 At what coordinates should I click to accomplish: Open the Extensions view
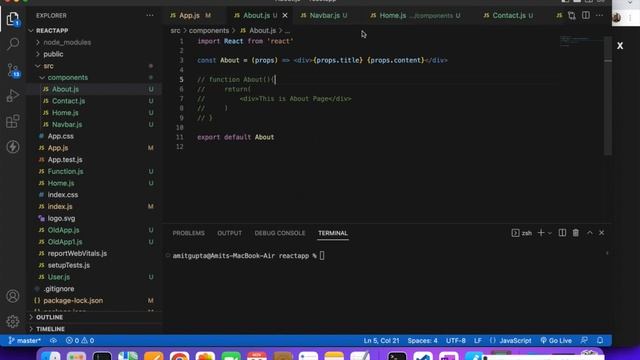(x=13, y=121)
